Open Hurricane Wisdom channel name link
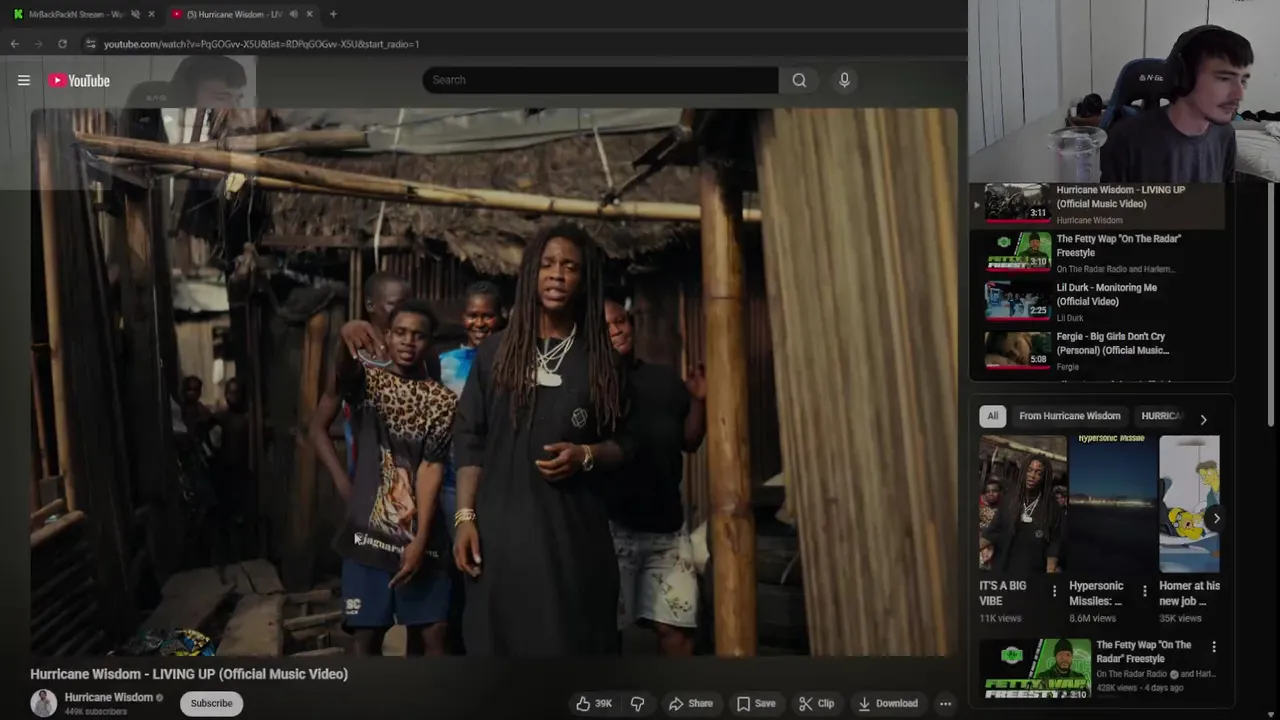This screenshot has height=720, width=1280. [108, 697]
